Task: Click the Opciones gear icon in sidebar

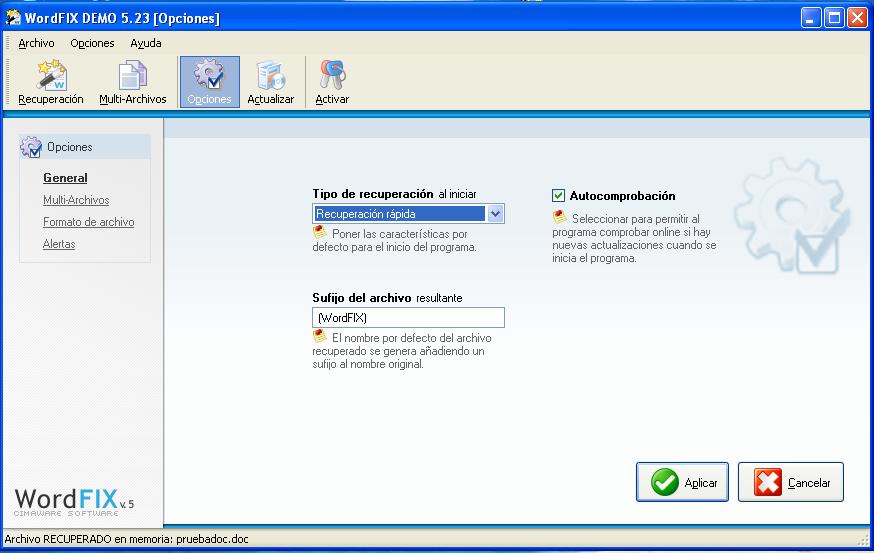Action: coord(31,147)
